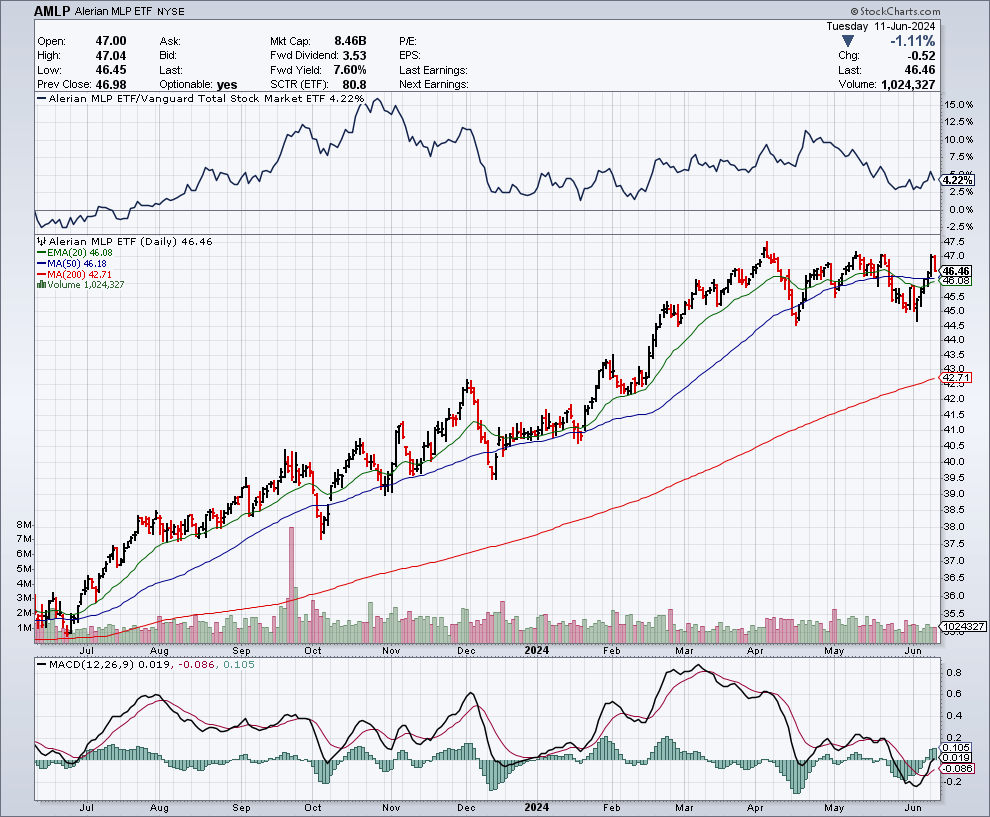Click the Alerian MLP ETF (Daily) 46.46 legend

click(x=125, y=241)
